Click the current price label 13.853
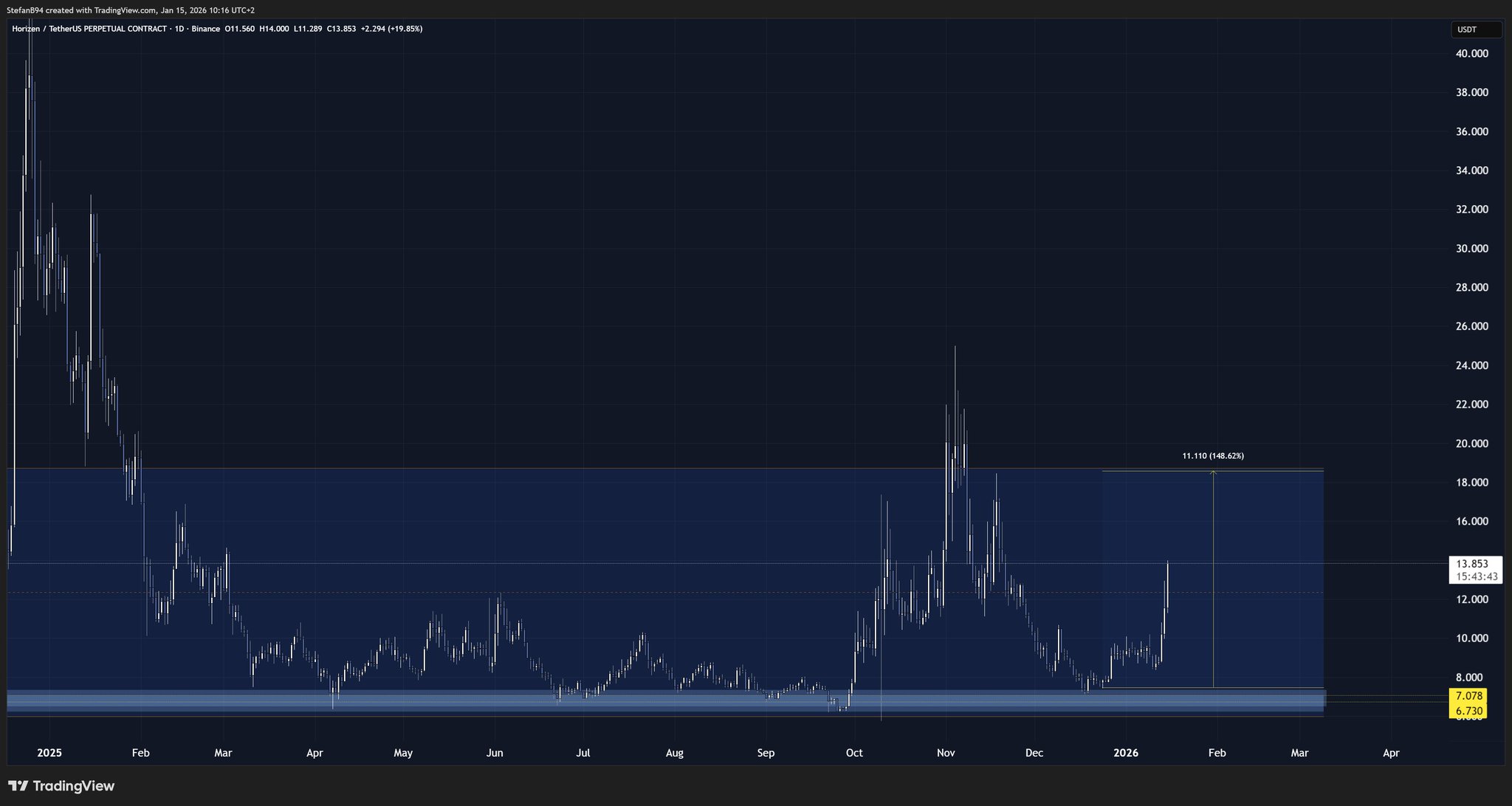The image size is (1512, 806). pos(1472,564)
